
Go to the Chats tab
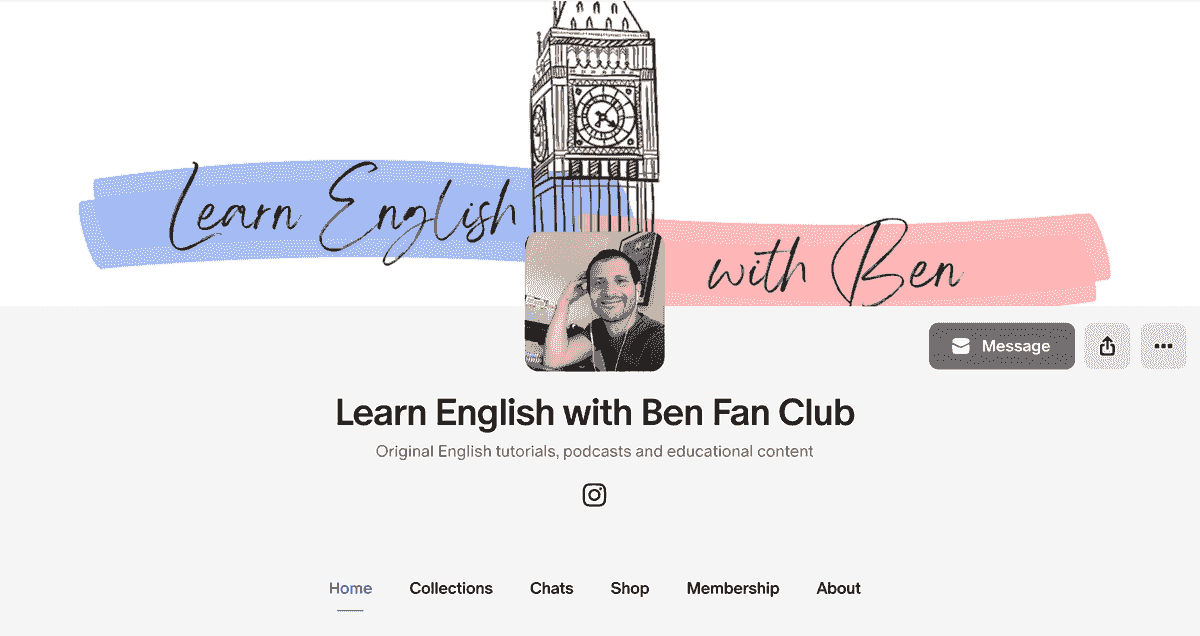click(x=552, y=588)
